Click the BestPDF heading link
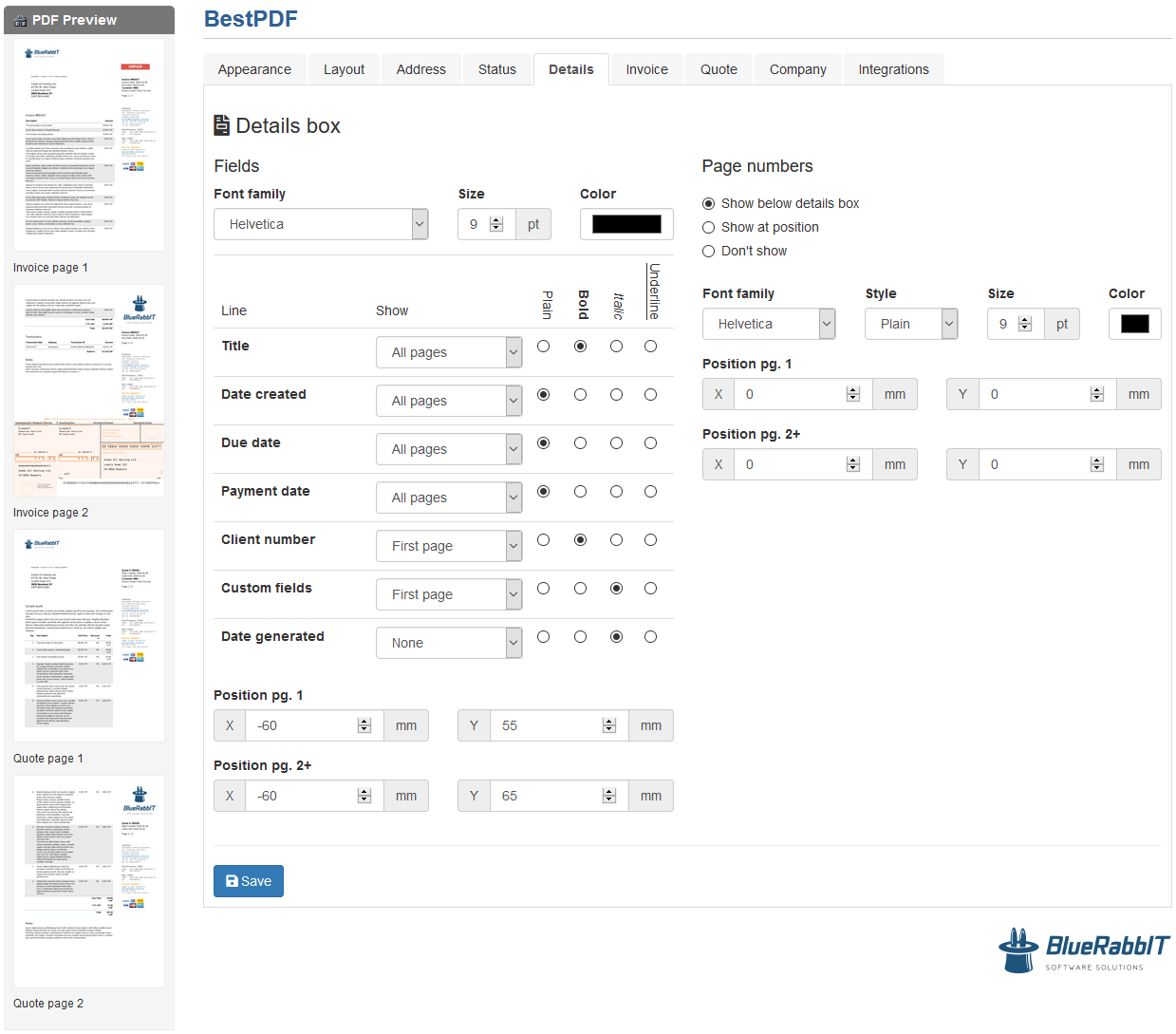 [251, 18]
